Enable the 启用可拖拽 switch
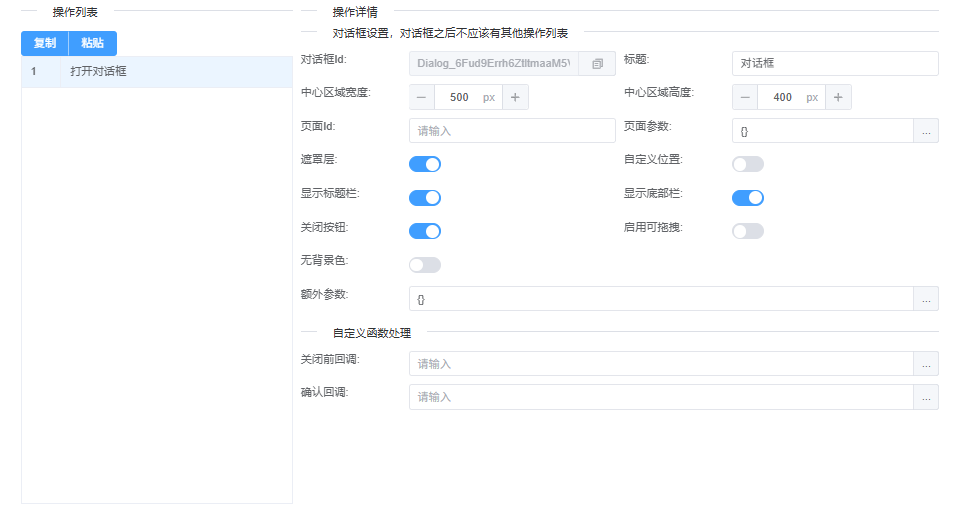958x506 pixels. click(x=748, y=231)
